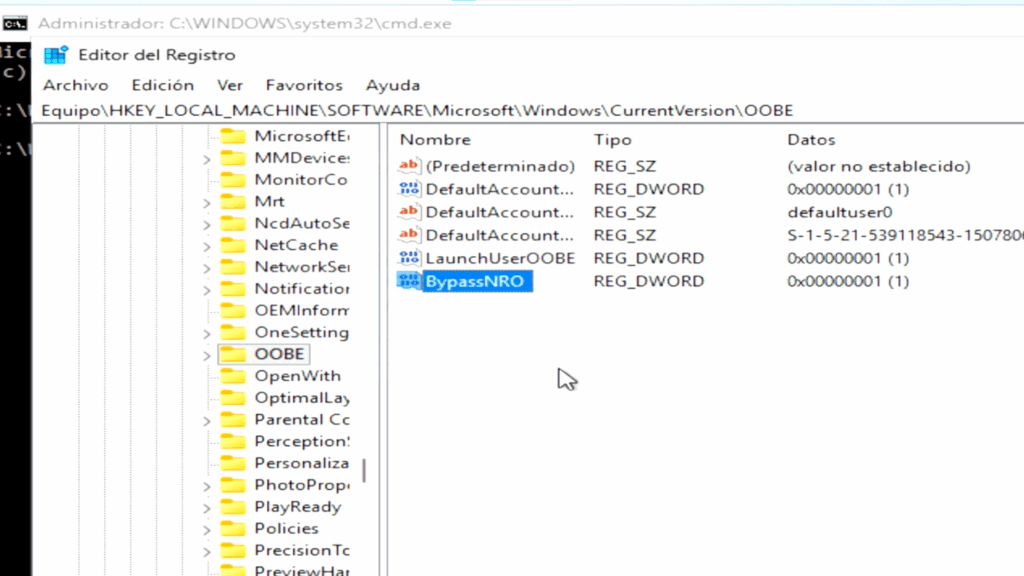The height and width of the screenshot is (576, 1024).
Task: Click the Tipo column header
Action: click(x=613, y=140)
